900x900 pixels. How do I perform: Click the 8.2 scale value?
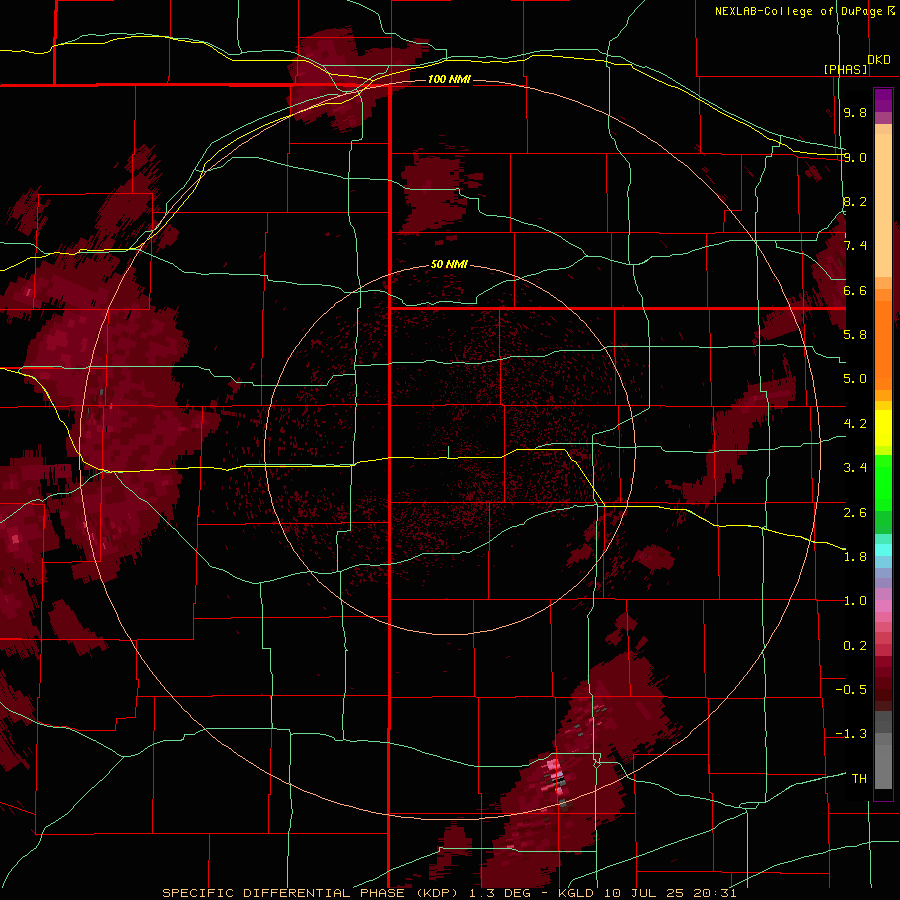pos(855,201)
